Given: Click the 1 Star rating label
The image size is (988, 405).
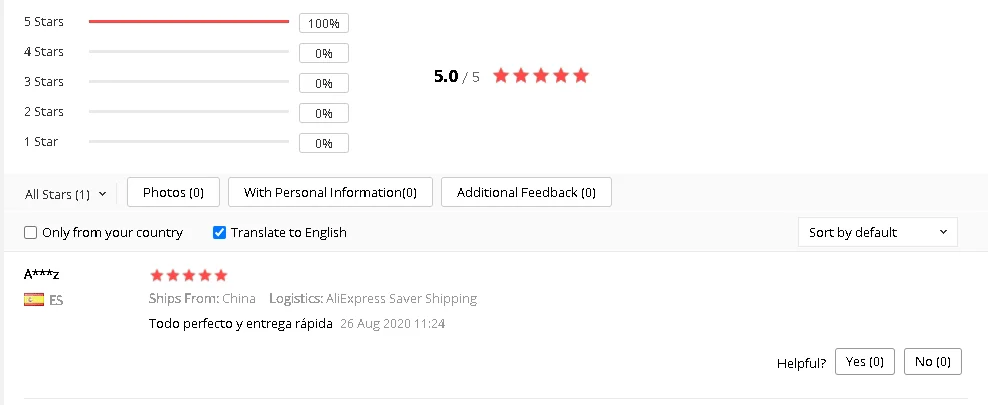Looking at the screenshot, I should coord(41,142).
